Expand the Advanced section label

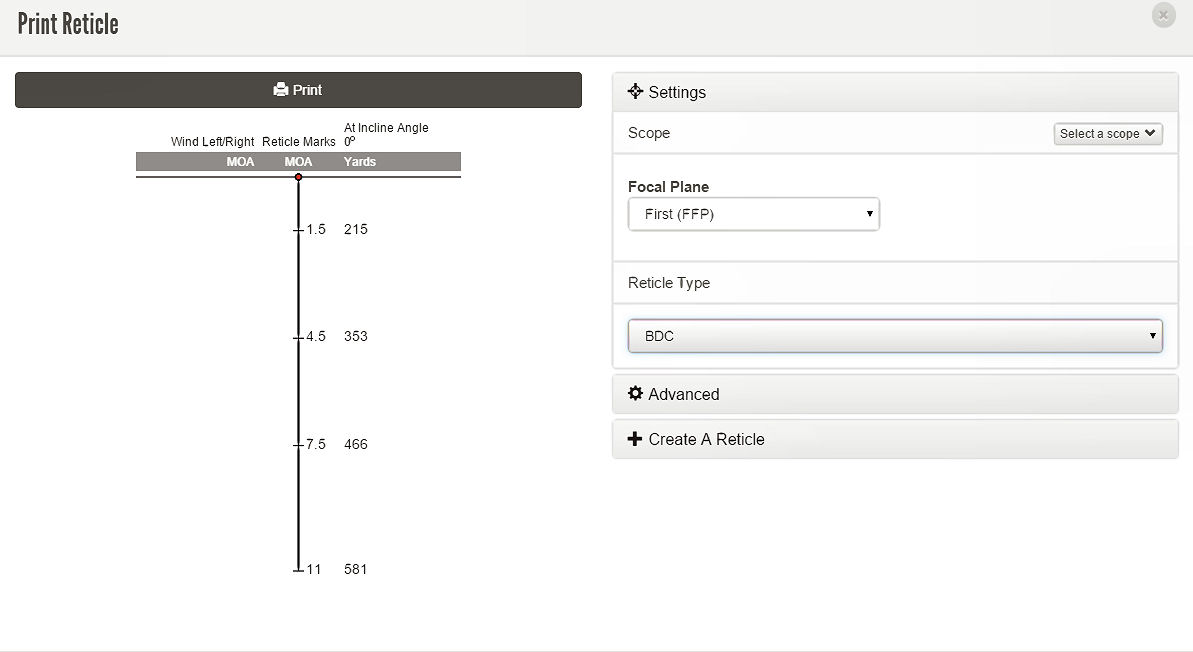[x=684, y=395]
